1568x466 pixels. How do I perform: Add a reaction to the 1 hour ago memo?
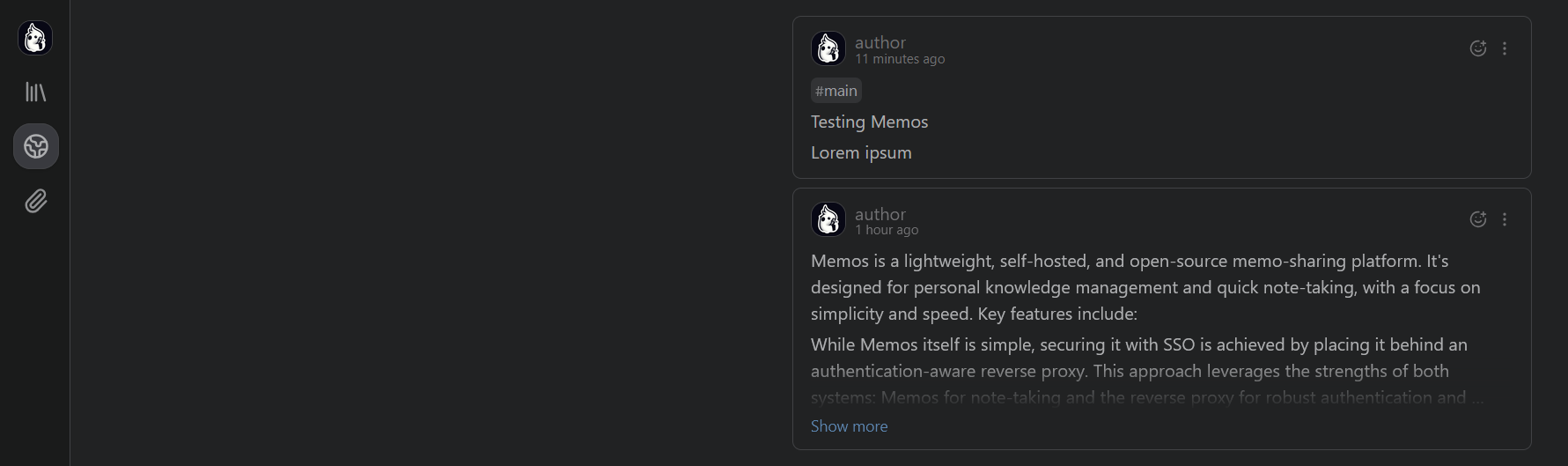1478,219
